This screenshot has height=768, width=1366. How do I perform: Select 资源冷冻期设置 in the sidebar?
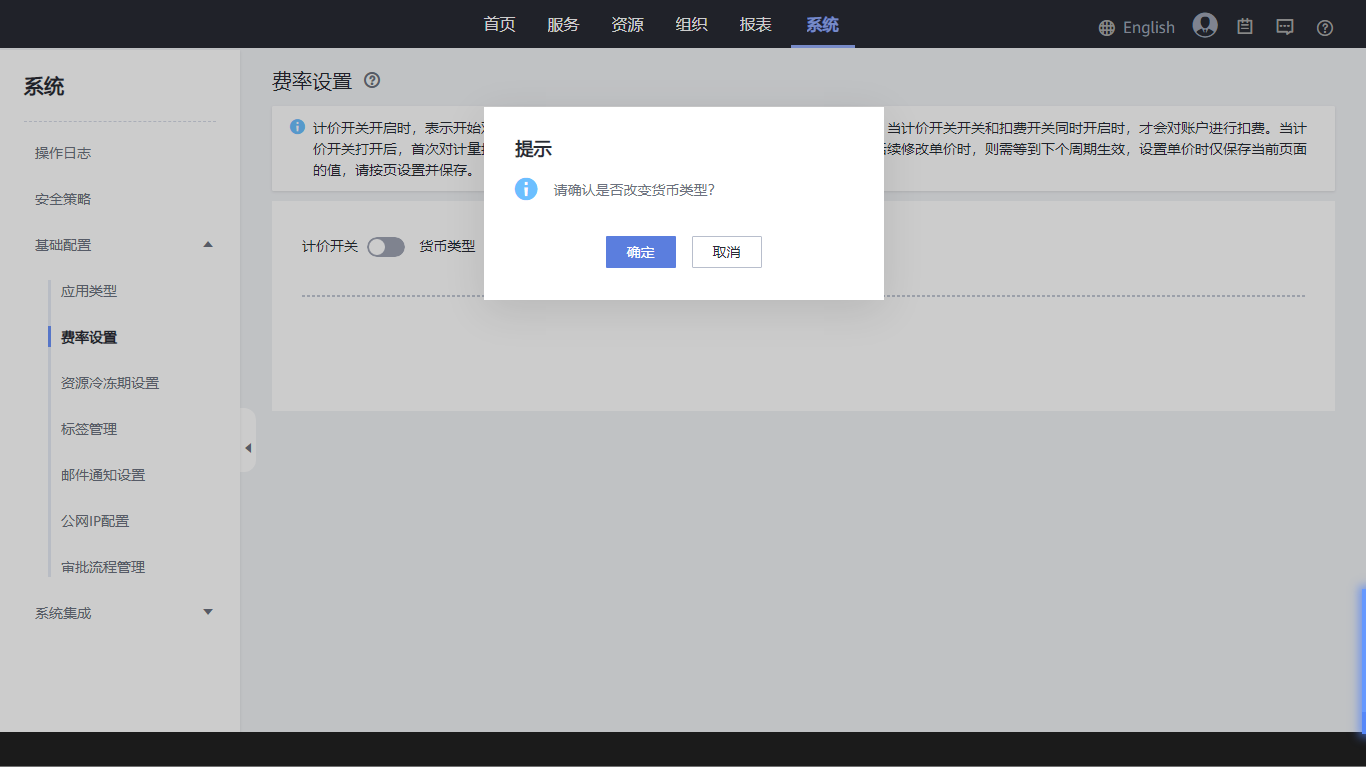[x=110, y=383]
